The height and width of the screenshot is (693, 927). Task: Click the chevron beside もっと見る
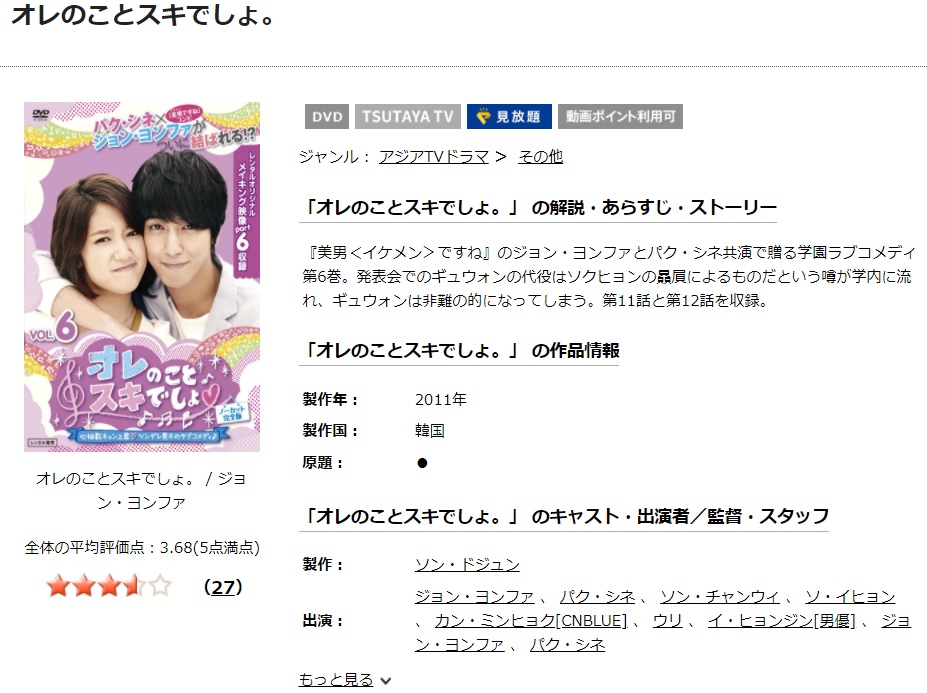pyautogui.click(x=385, y=681)
